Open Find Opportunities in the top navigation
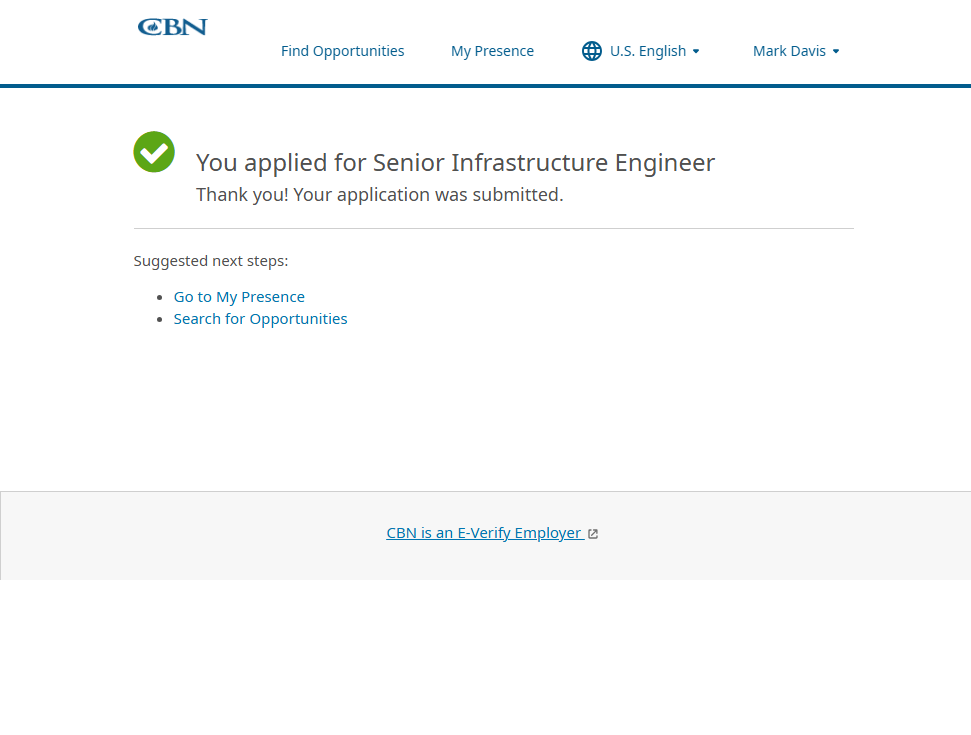Image resolution: width=971 pixels, height=735 pixels. click(x=342, y=51)
